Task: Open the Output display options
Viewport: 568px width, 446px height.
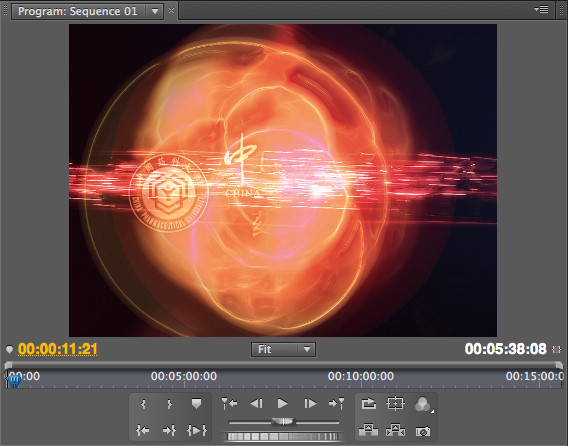Action: click(423, 404)
